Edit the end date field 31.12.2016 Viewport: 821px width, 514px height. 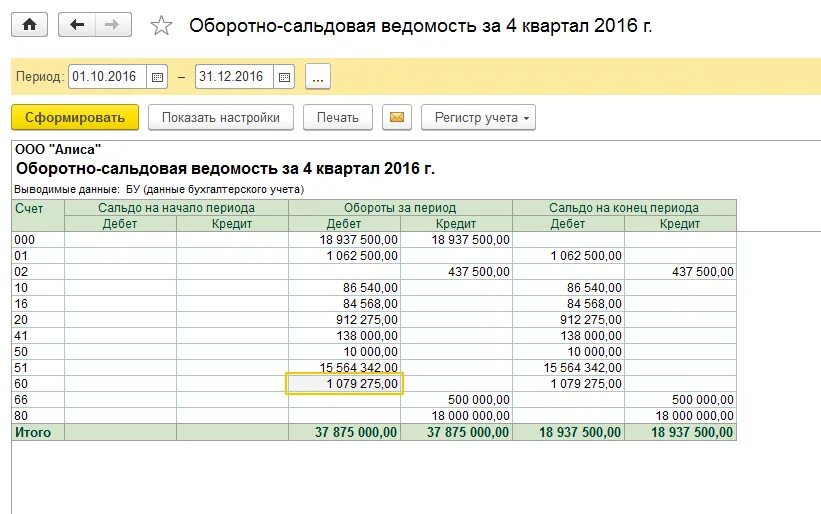pos(234,77)
